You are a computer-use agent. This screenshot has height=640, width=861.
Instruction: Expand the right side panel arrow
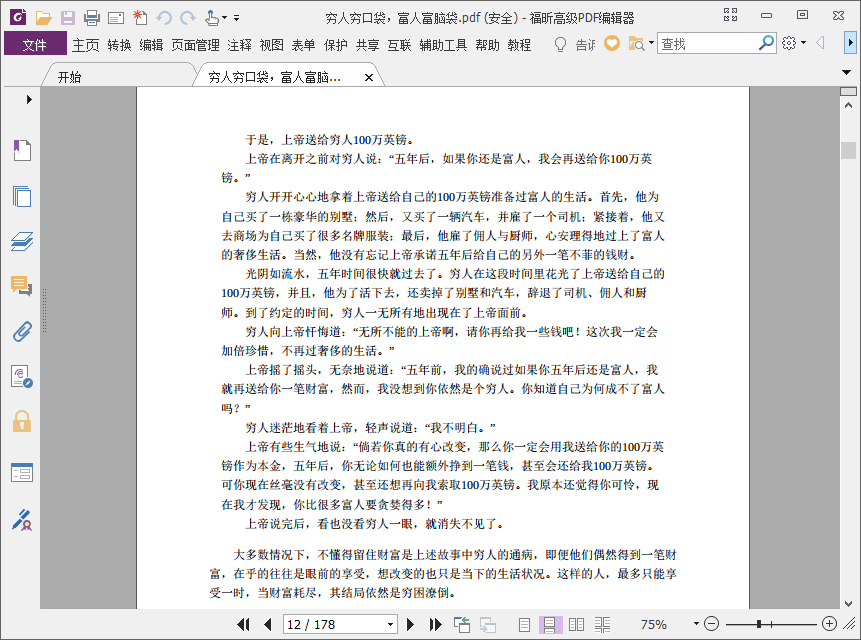850,43
